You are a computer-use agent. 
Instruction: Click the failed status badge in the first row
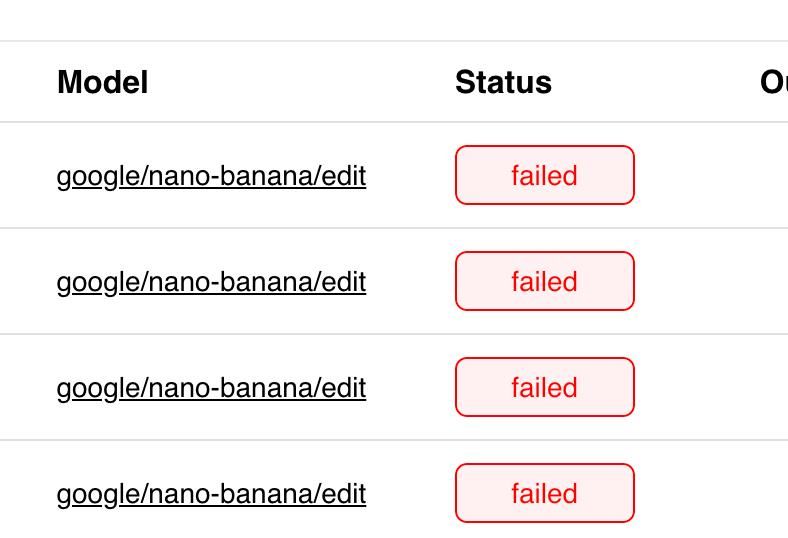click(x=544, y=176)
